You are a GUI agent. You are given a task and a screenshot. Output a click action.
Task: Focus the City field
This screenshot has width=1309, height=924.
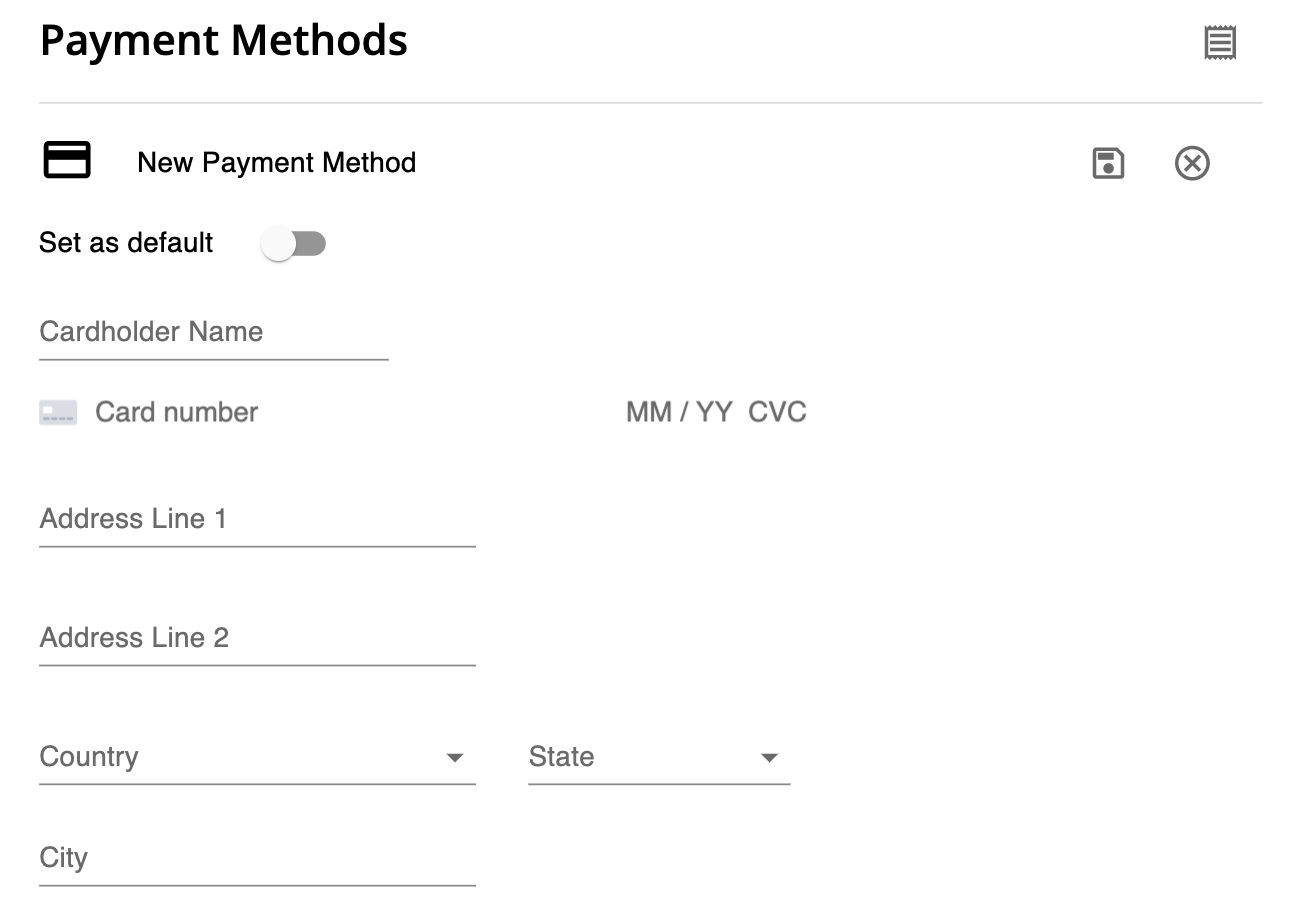coord(257,859)
